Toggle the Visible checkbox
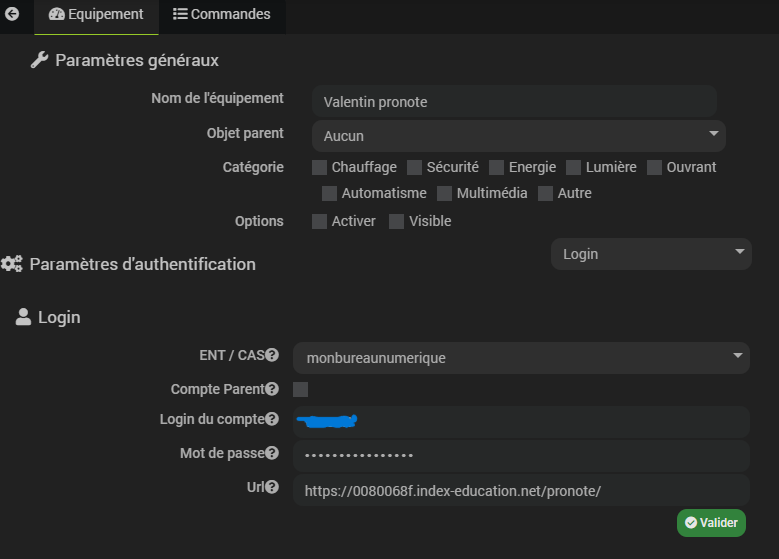Screen dimensions: 779x559 point(397,221)
